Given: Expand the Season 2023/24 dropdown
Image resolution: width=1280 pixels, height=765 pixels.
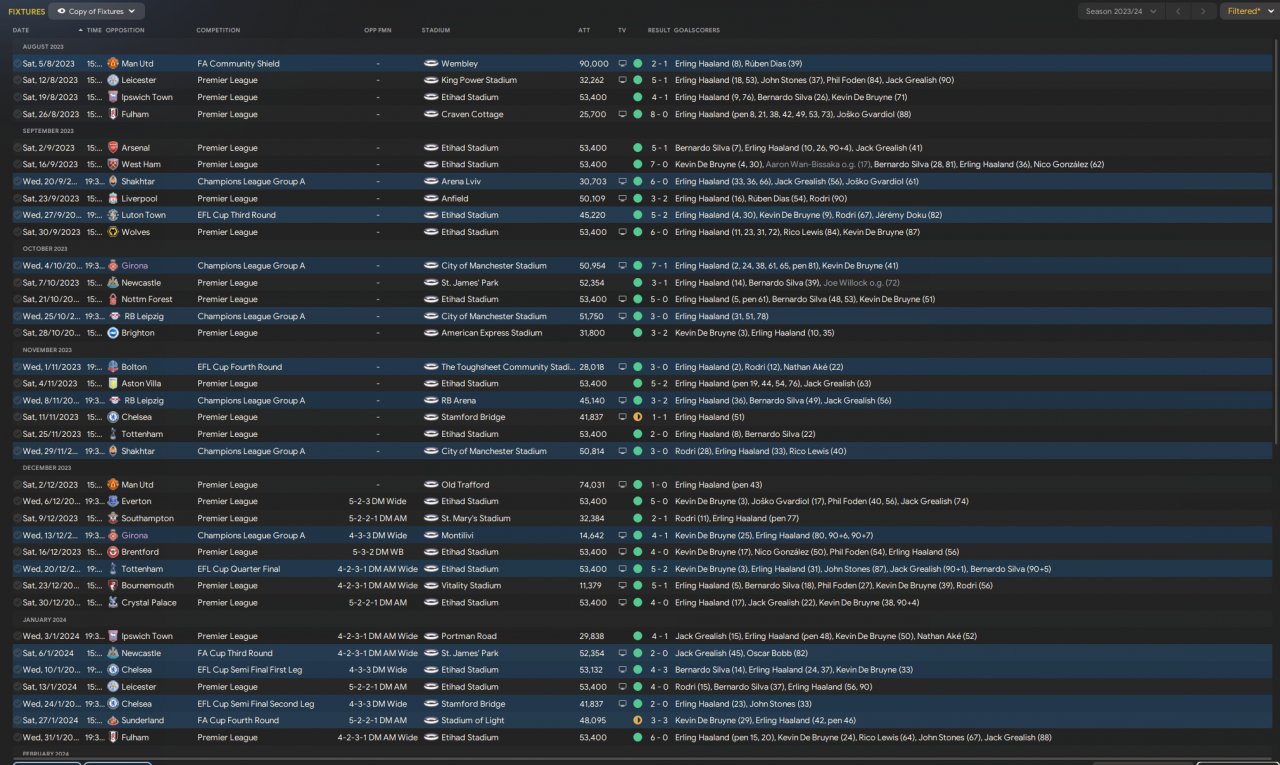Looking at the screenshot, I should pos(1122,11).
